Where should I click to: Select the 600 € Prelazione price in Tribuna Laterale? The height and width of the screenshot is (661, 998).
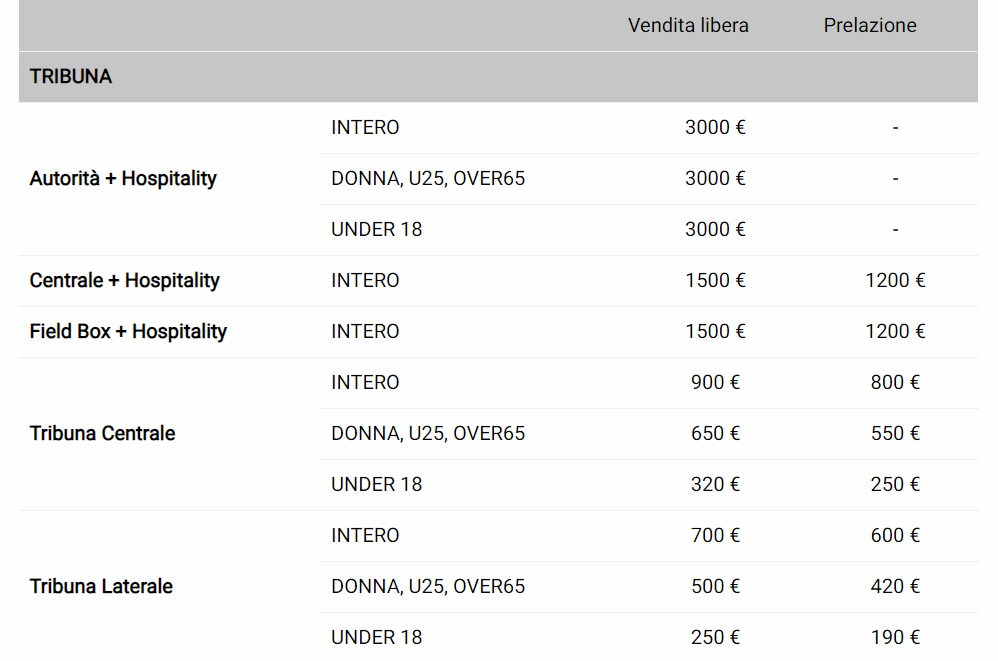(x=895, y=535)
